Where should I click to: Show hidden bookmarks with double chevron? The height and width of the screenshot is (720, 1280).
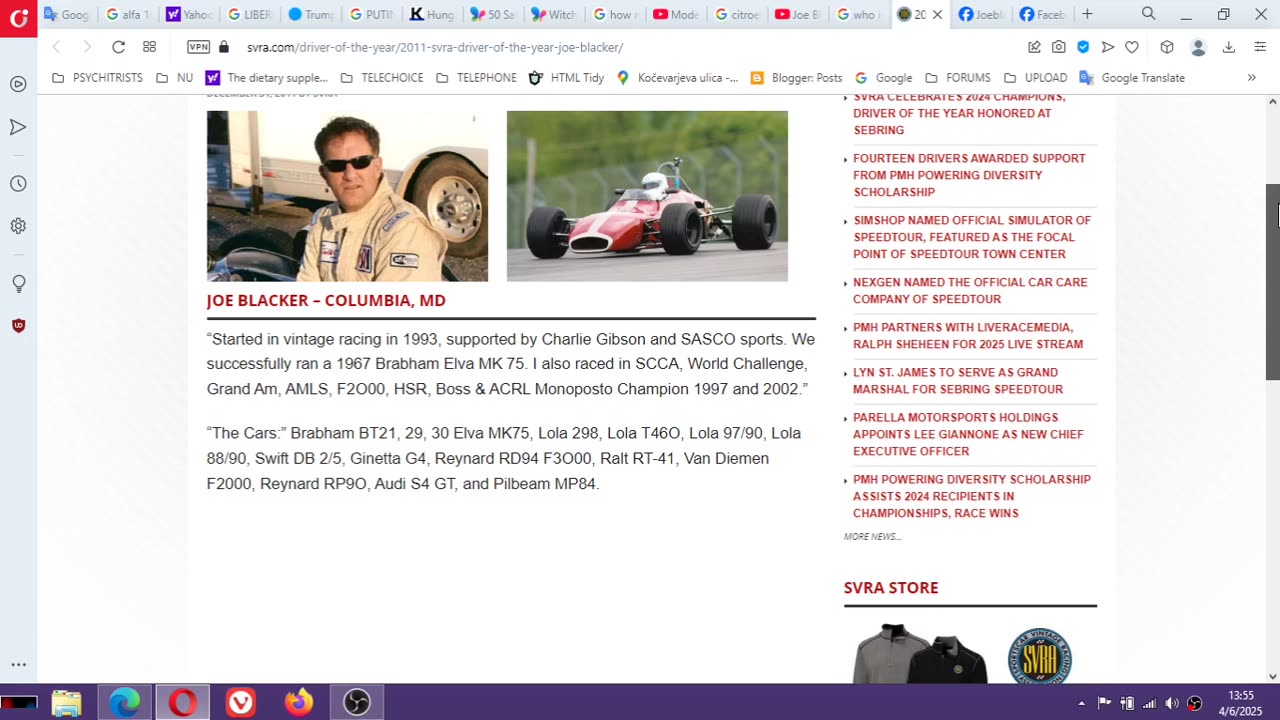tap(1251, 77)
